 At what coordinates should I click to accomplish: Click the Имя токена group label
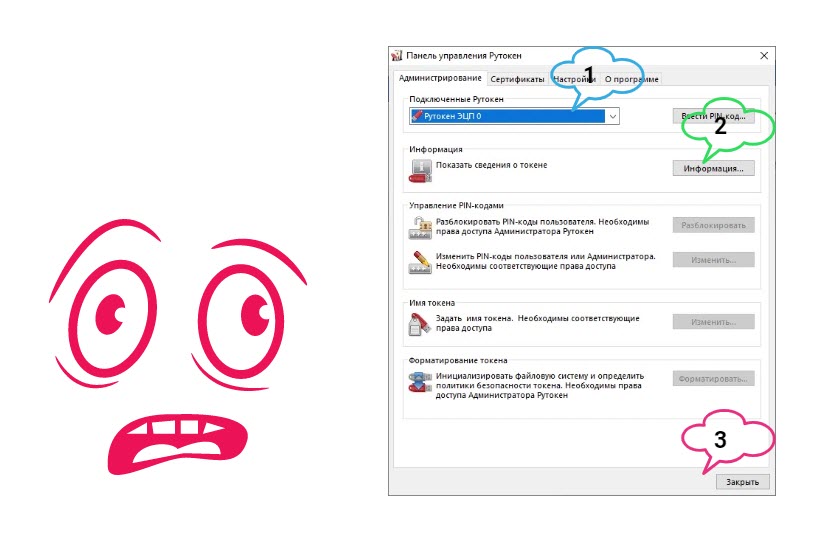(432, 303)
